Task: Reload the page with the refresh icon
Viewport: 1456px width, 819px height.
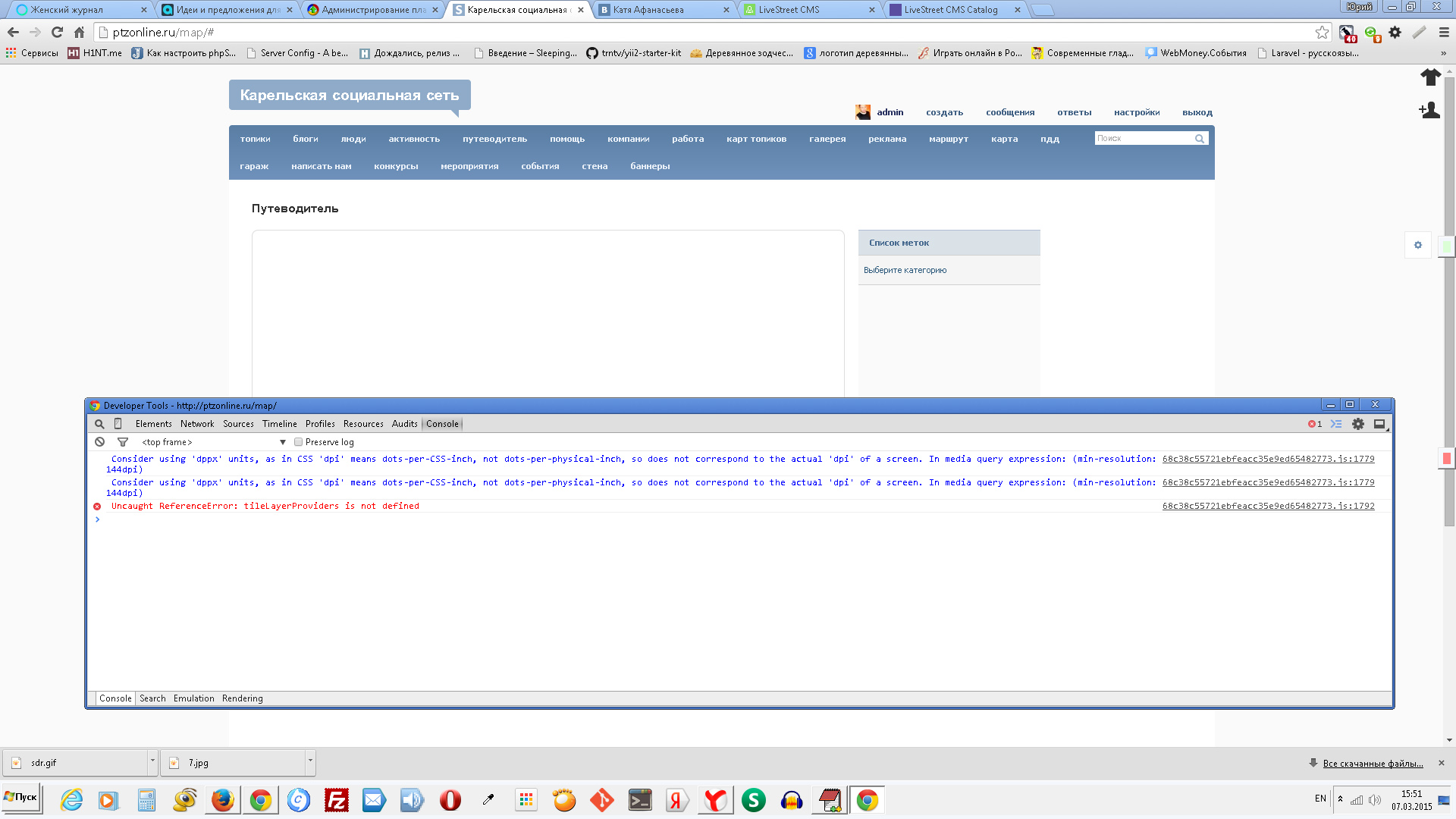Action: [57, 32]
